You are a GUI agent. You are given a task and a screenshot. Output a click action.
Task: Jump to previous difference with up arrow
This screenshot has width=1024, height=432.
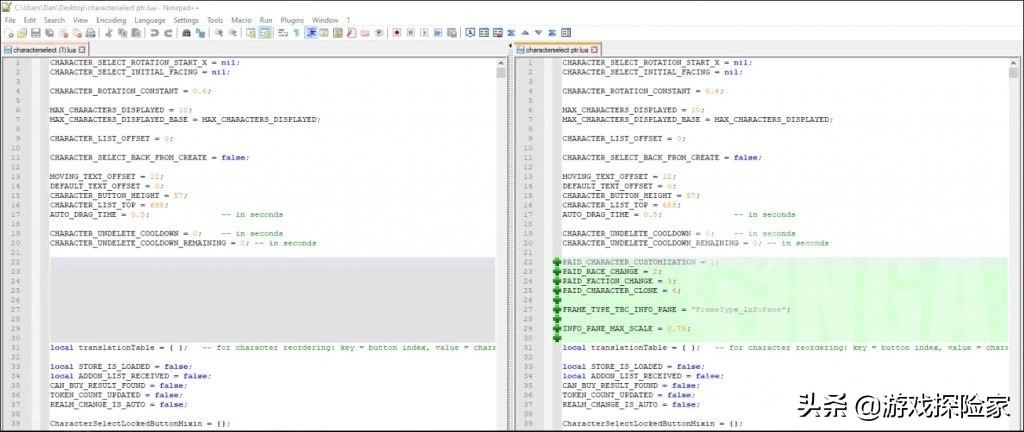coord(525,33)
